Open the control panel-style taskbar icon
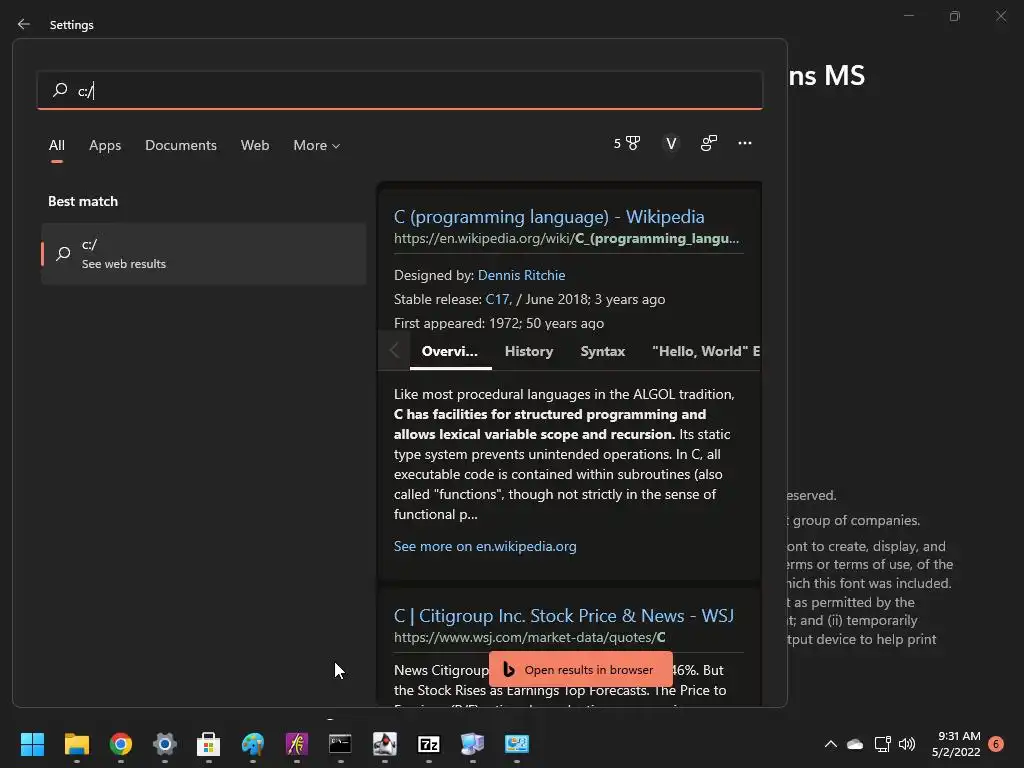This screenshot has width=1024, height=768. [517, 744]
